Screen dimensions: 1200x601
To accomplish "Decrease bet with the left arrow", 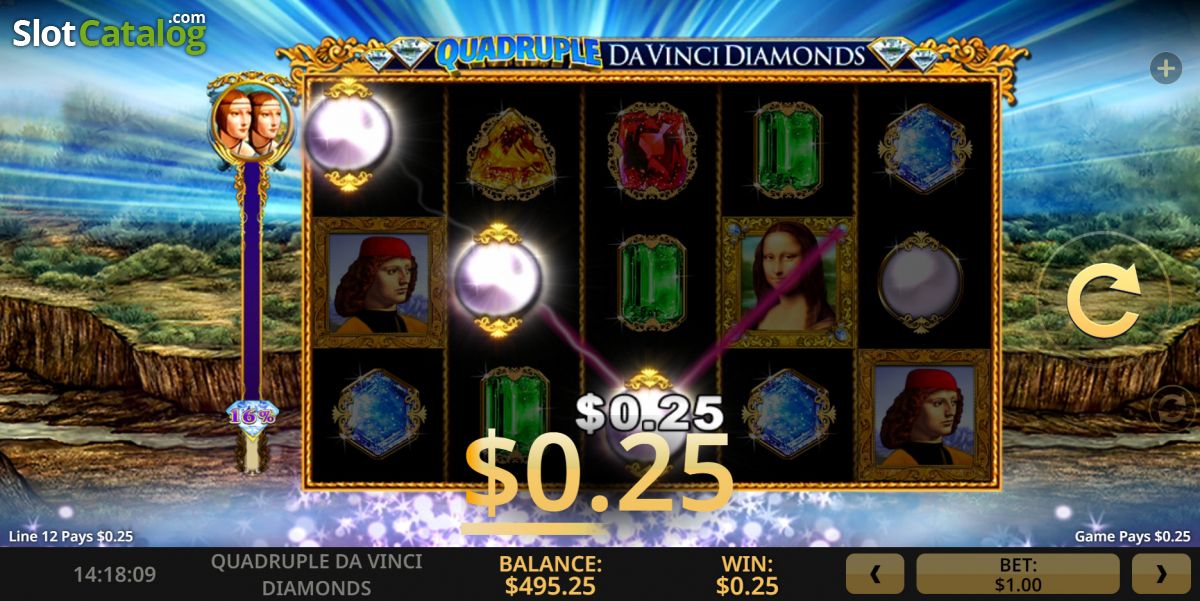I will [875, 574].
